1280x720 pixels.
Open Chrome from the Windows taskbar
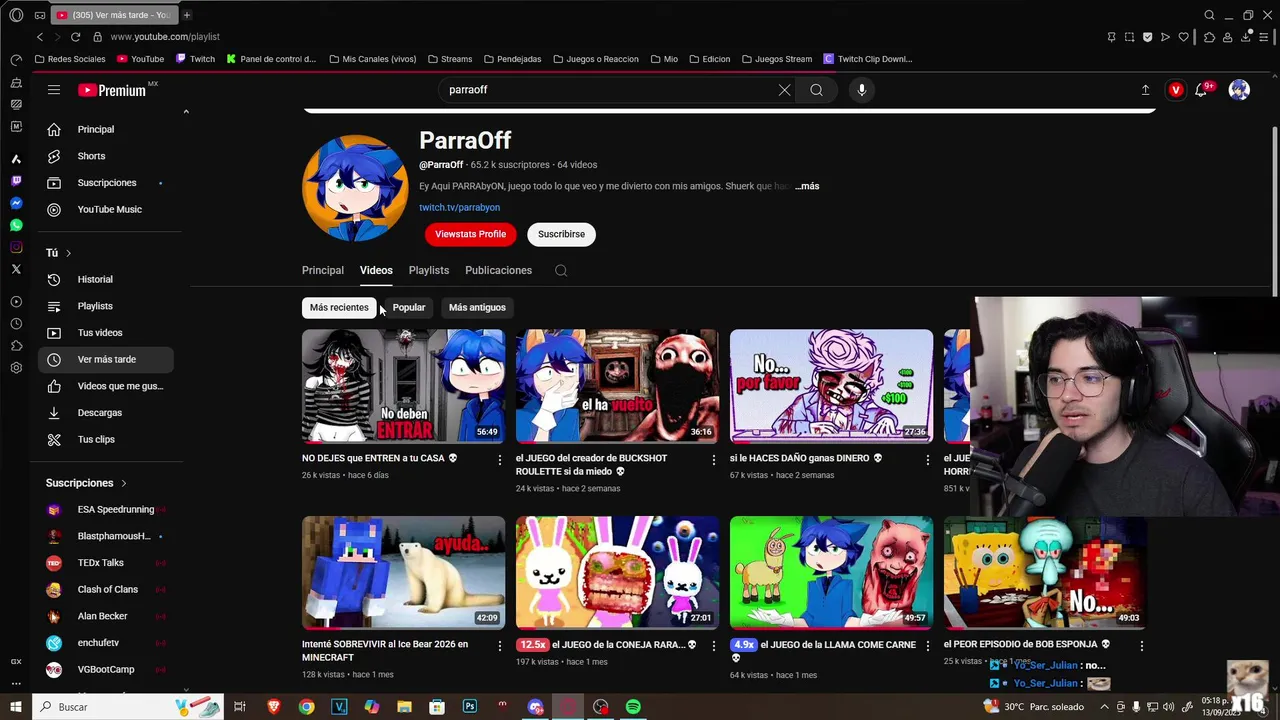coord(306,707)
